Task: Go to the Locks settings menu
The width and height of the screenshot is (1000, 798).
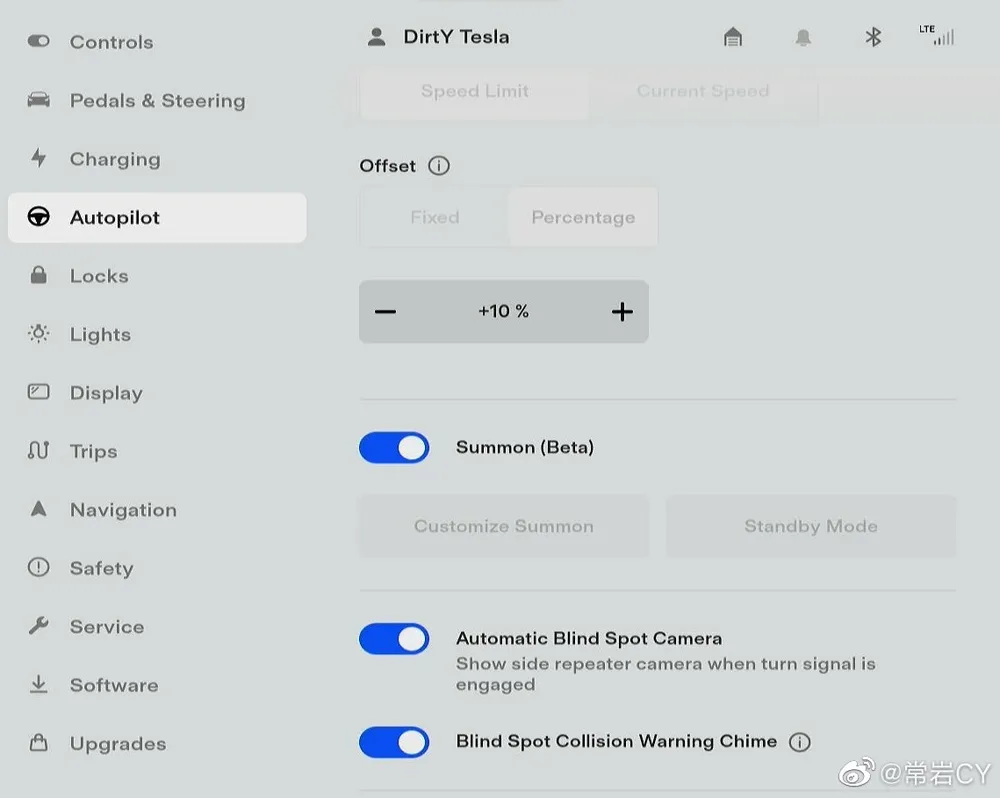Action: pyautogui.click(x=99, y=277)
